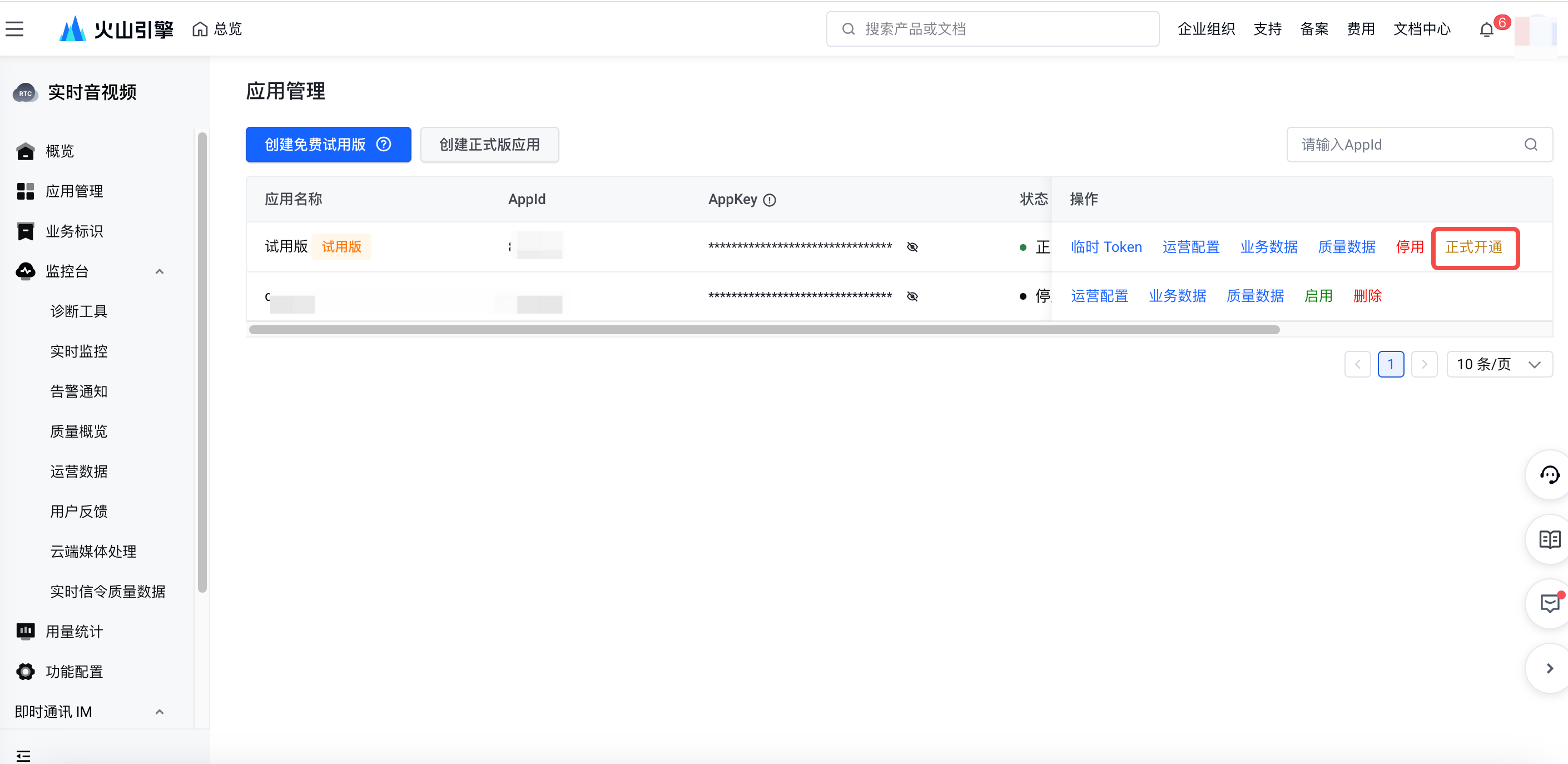Image resolution: width=1568 pixels, height=764 pixels.
Task: Open the hamburger menu at top left
Action: coord(14,28)
